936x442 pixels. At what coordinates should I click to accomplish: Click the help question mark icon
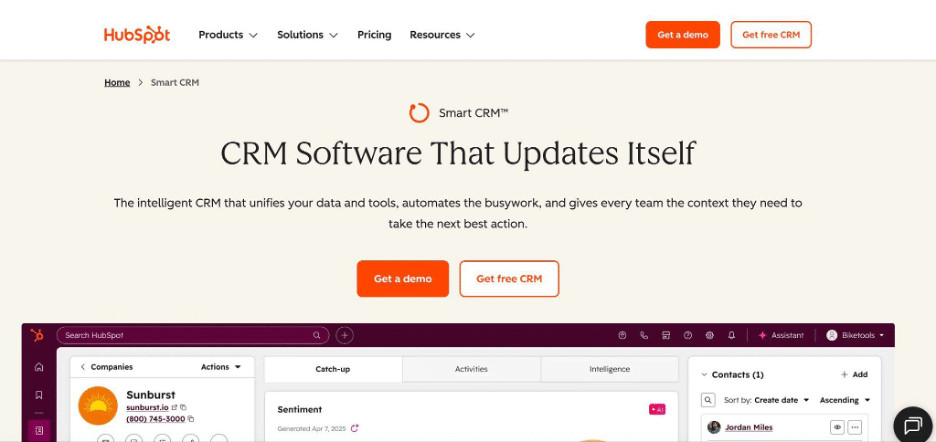click(687, 336)
